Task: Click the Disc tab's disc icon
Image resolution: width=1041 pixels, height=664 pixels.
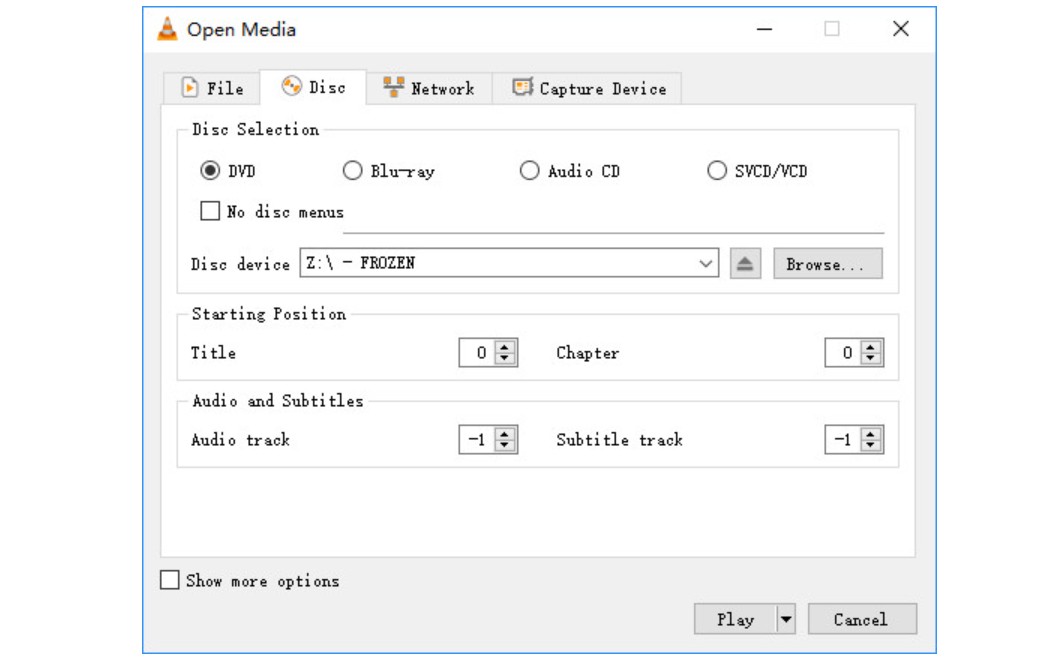Action: coord(291,88)
